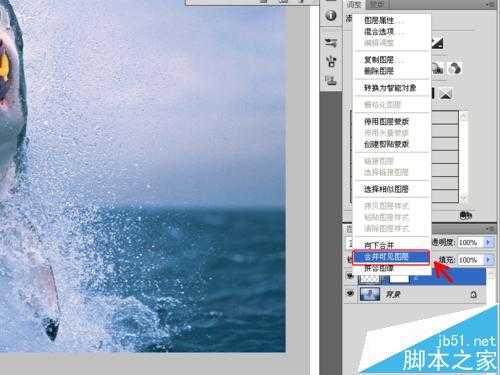This screenshot has height=375, width=500.
Task: Click icon below the adjustment presets list
Action: [x=466, y=215]
